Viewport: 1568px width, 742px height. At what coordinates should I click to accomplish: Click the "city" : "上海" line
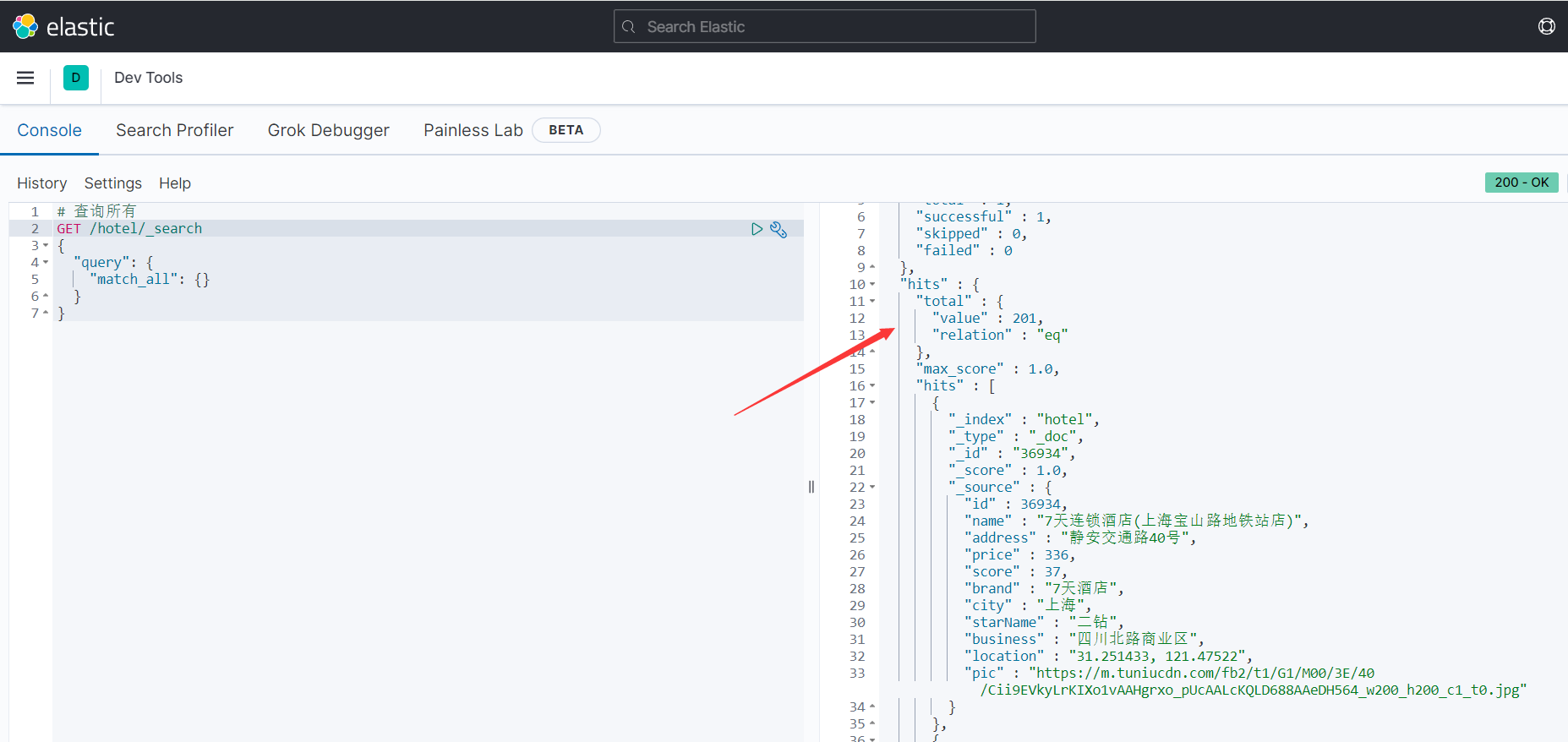[x=1028, y=606]
